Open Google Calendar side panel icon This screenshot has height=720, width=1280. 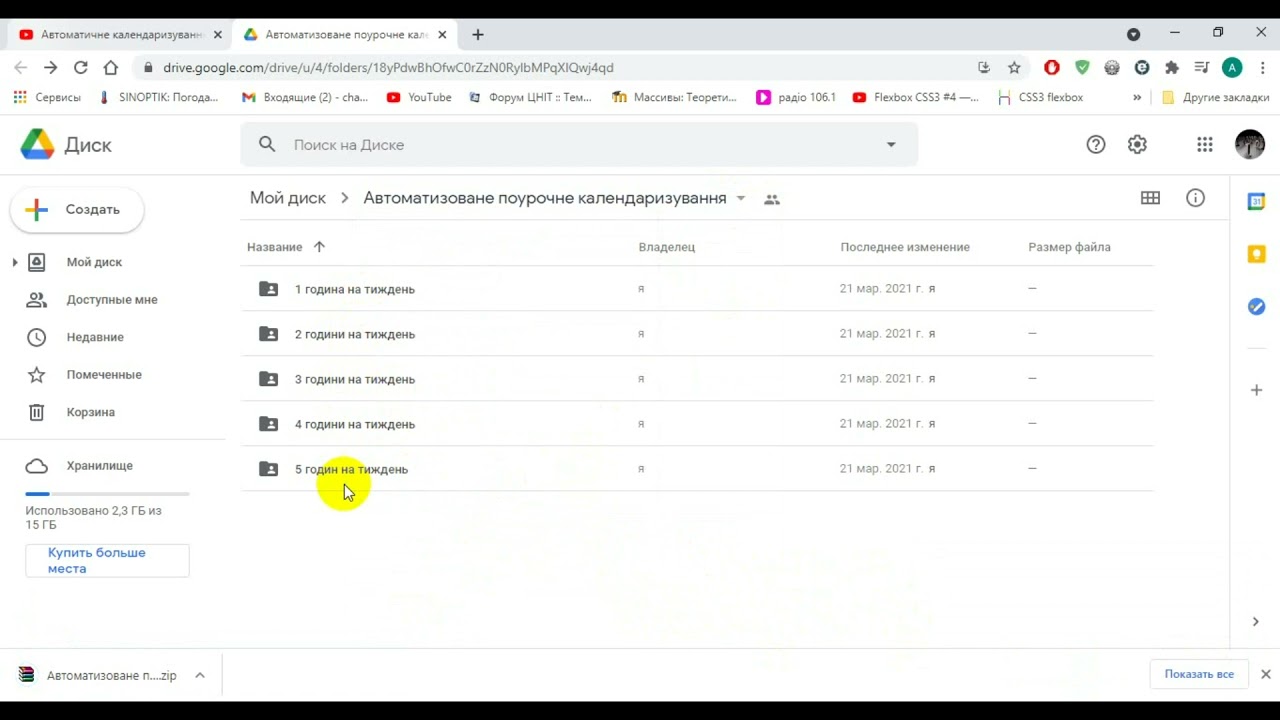pos(1257,201)
